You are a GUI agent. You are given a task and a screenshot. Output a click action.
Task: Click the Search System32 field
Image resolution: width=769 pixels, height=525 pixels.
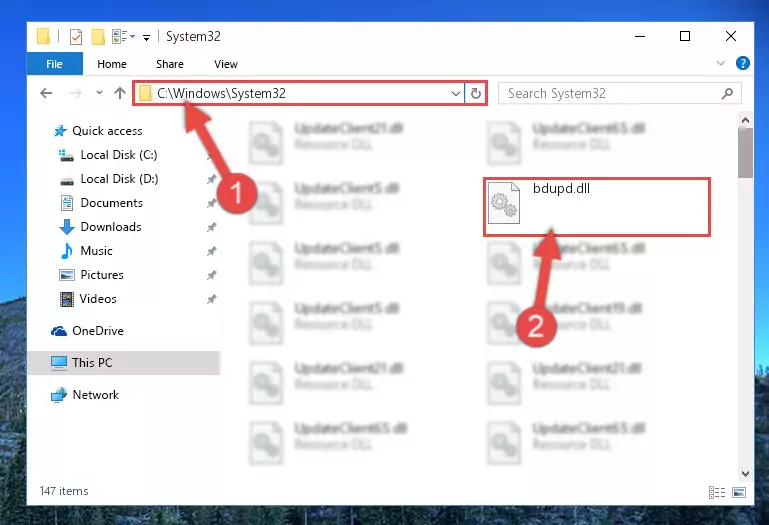(619, 93)
